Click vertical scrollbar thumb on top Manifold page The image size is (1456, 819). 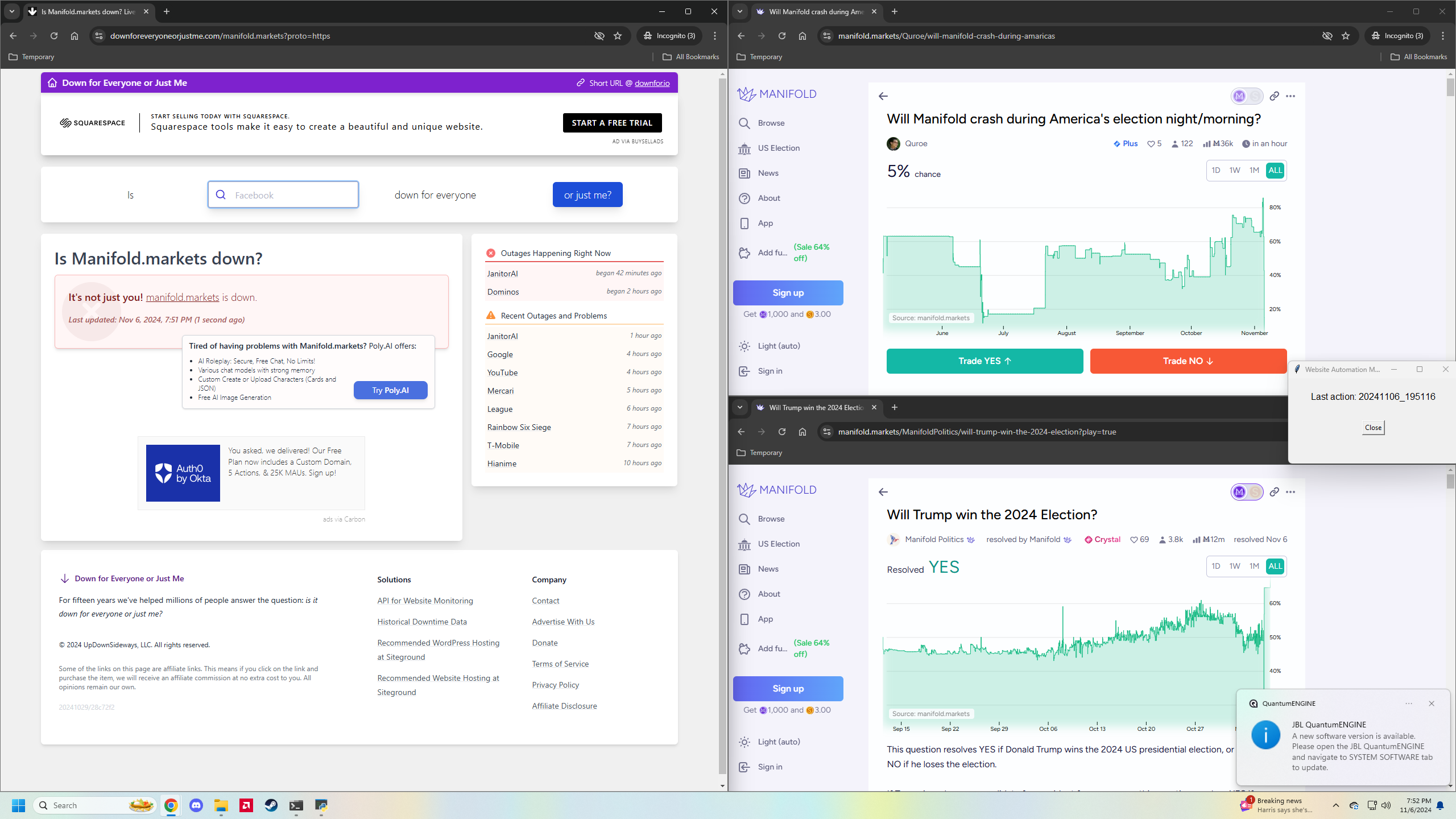tap(1450, 87)
